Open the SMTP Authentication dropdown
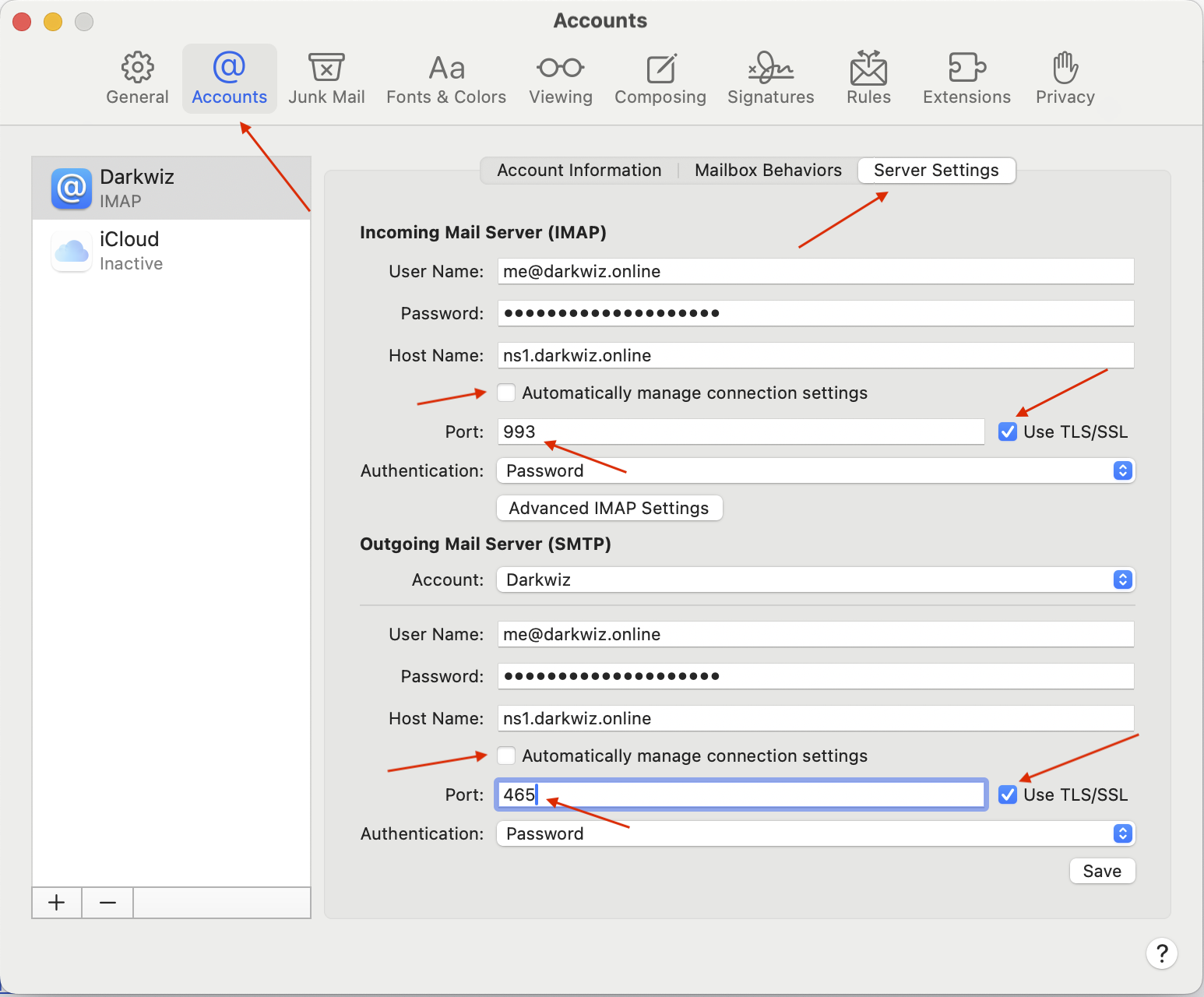Image resolution: width=1204 pixels, height=997 pixels. click(x=815, y=833)
